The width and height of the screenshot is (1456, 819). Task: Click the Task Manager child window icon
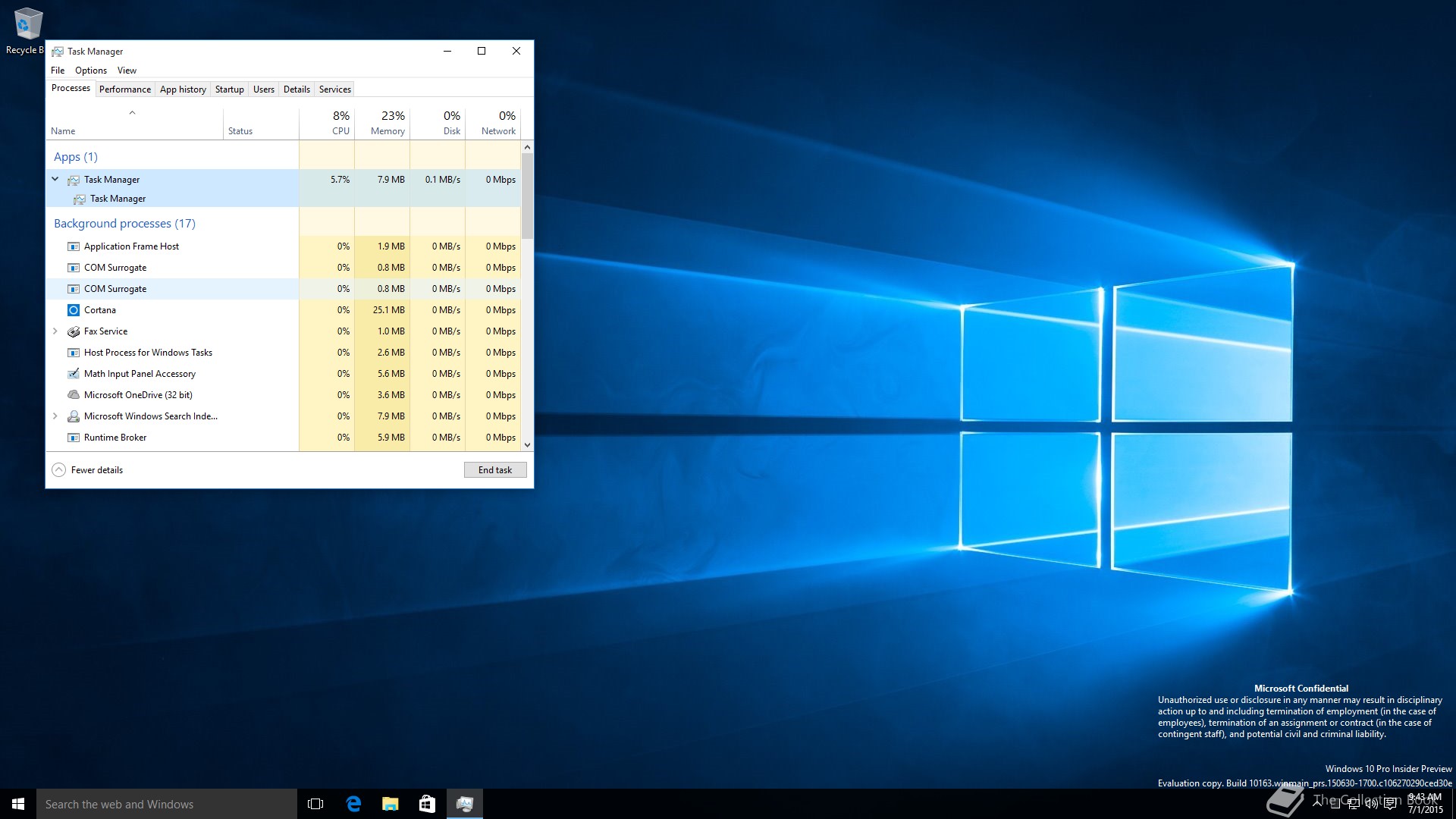[80, 199]
